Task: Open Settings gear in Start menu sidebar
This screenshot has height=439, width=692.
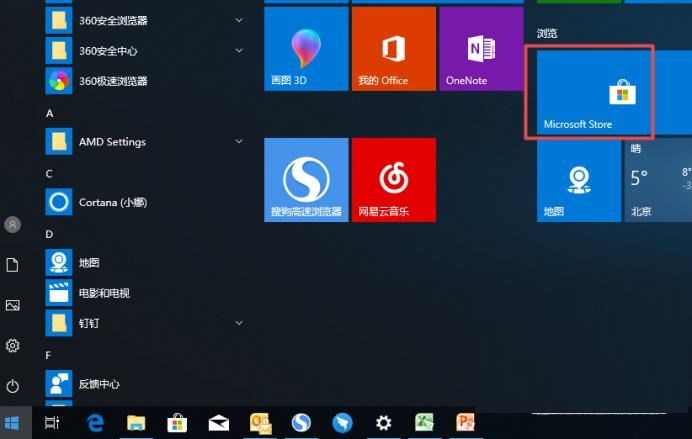Action: click(13, 345)
